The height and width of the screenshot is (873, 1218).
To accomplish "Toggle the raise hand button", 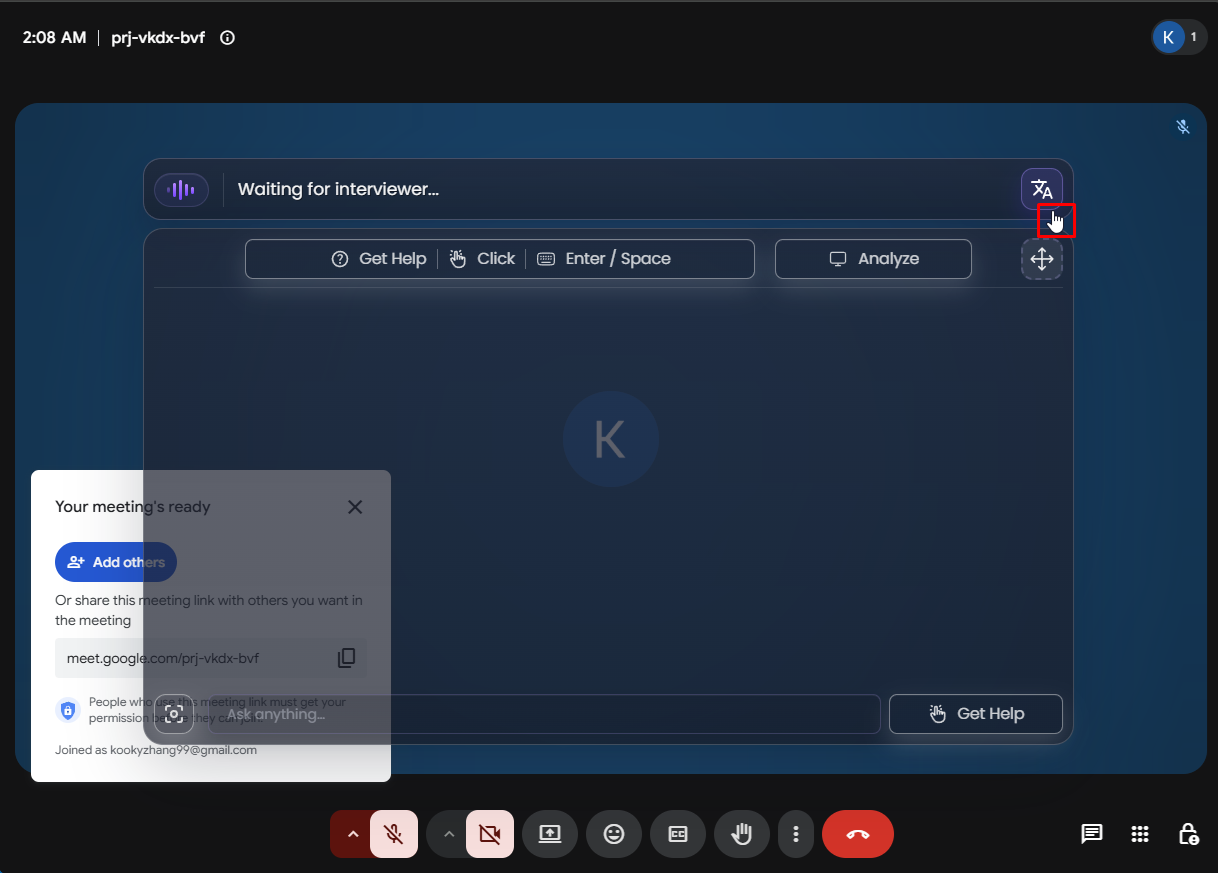I will 742,834.
